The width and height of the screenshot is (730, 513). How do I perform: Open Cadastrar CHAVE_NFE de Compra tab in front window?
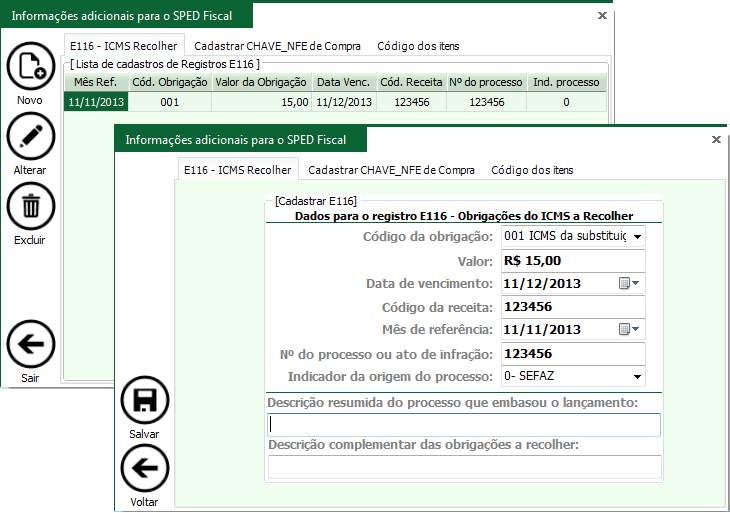391,170
